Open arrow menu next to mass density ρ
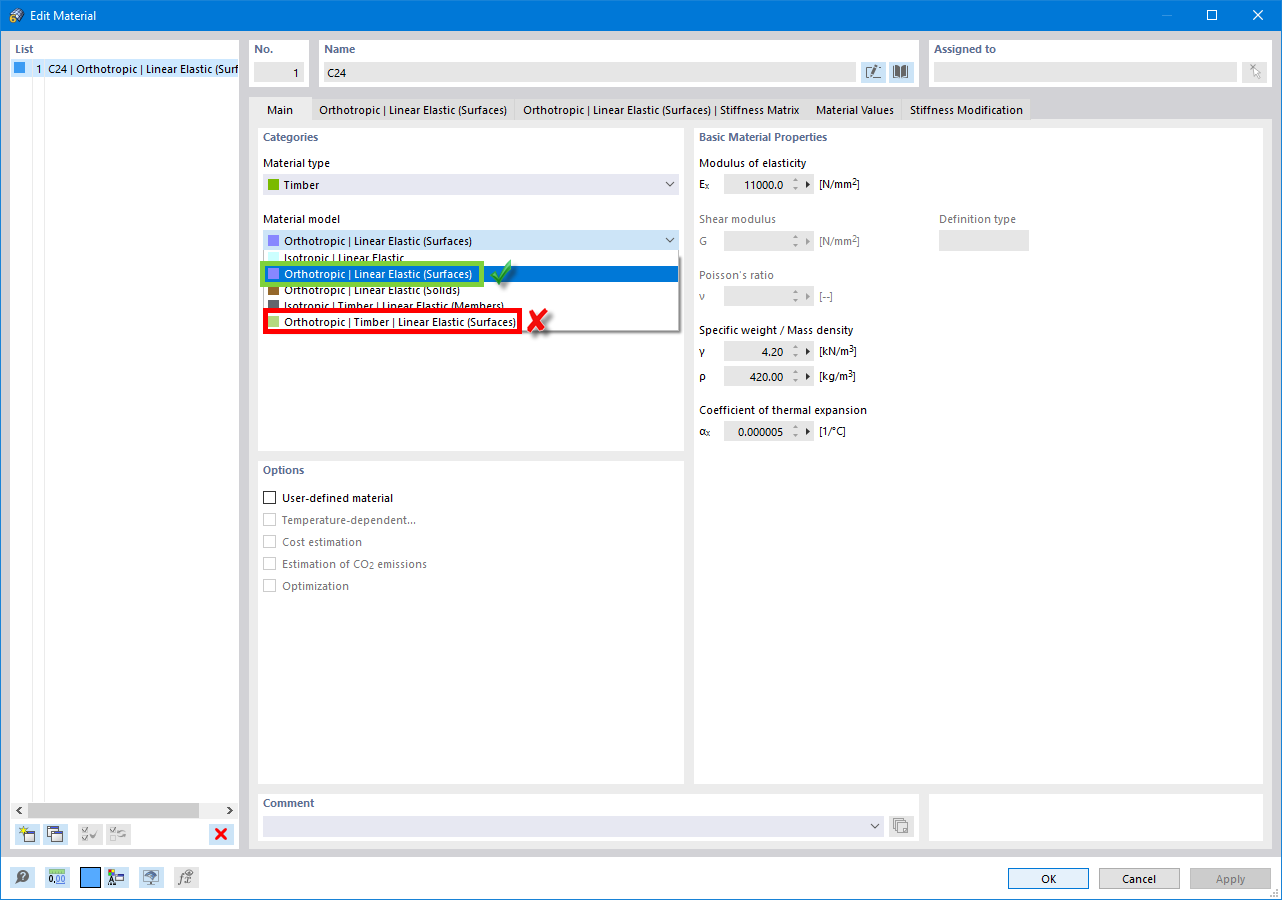Image resolution: width=1282 pixels, height=900 pixels. coord(807,377)
